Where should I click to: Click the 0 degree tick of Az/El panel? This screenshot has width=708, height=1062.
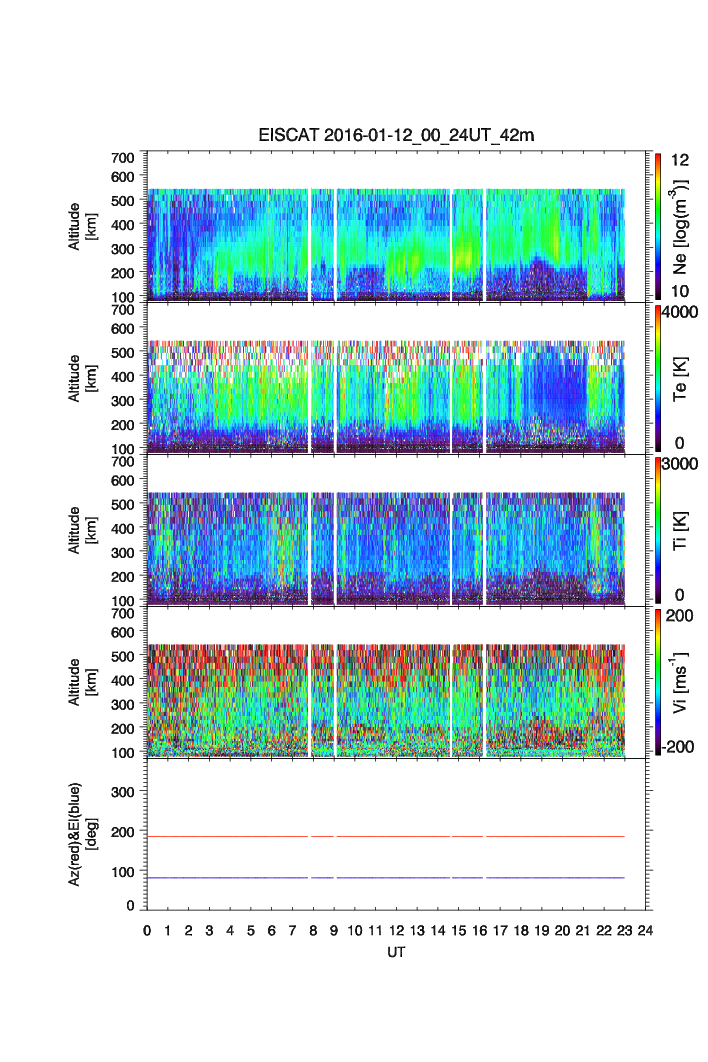click(x=131, y=906)
